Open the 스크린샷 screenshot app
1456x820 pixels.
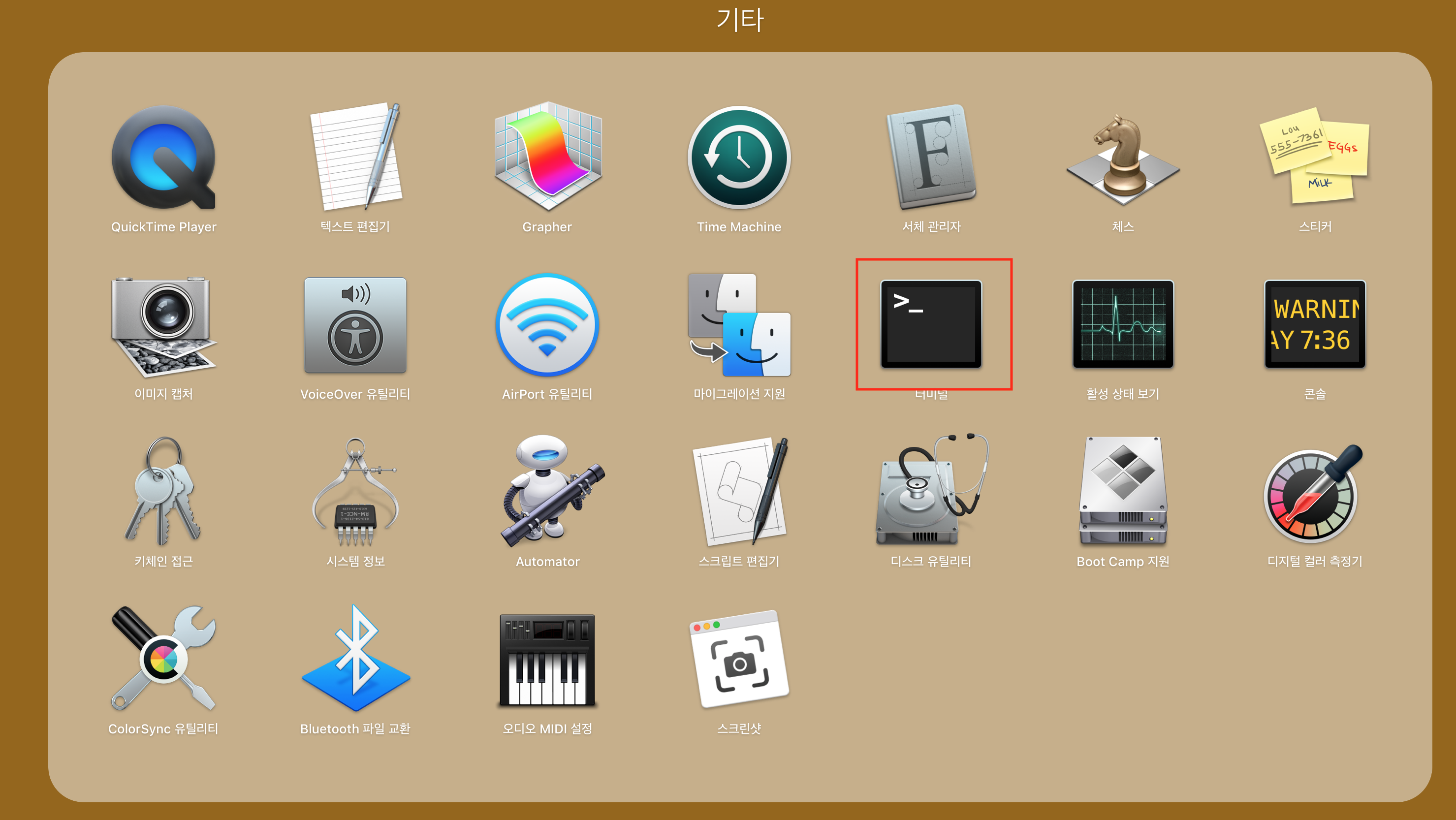pos(739,659)
